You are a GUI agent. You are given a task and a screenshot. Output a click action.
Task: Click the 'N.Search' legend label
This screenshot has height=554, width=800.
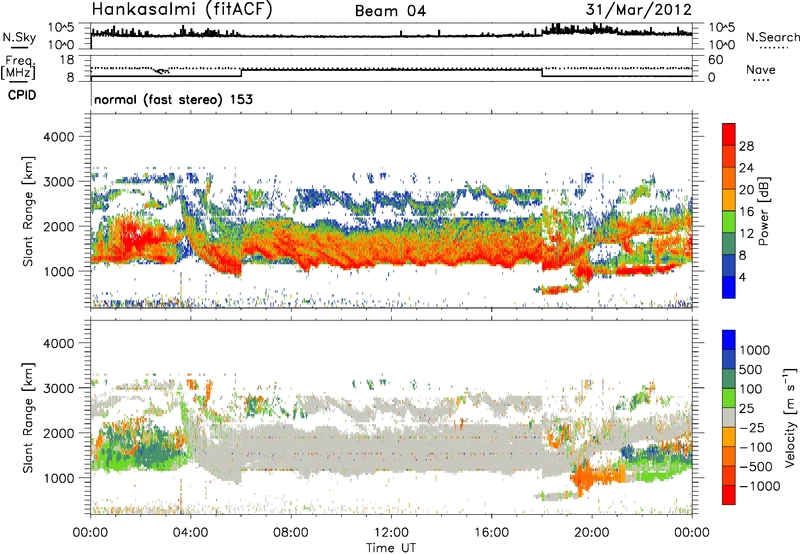(772, 37)
